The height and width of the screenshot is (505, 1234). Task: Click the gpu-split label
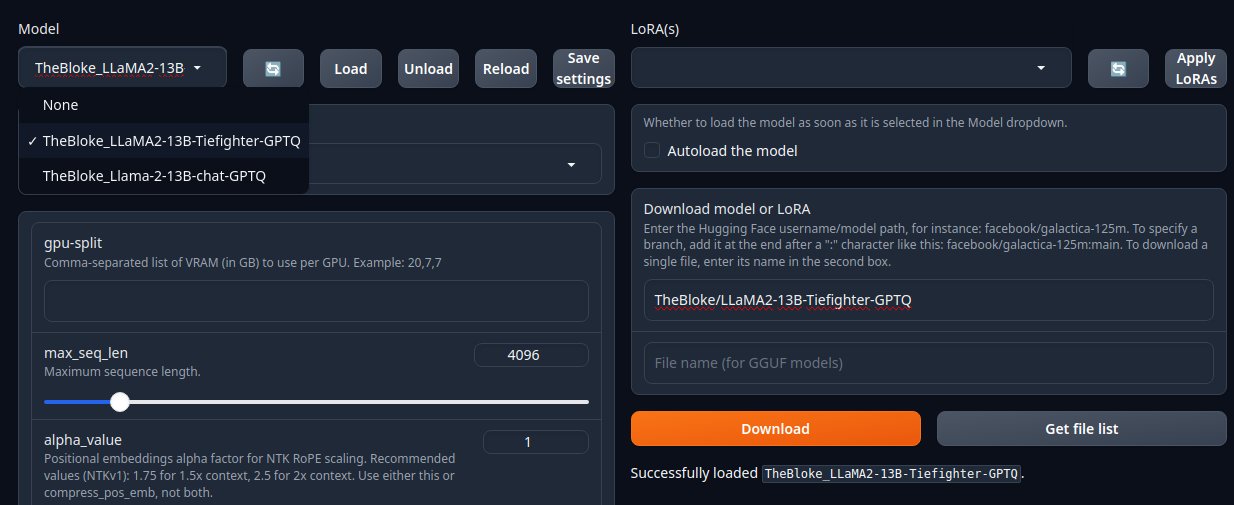point(73,243)
